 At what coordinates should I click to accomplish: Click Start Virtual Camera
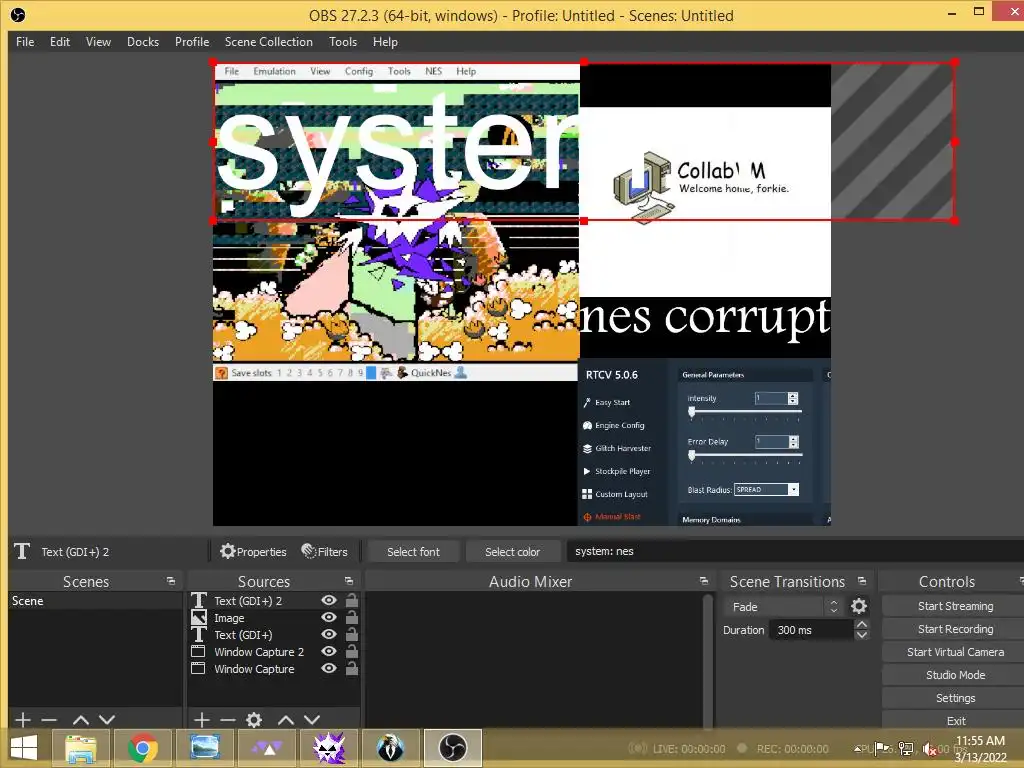(955, 652)
